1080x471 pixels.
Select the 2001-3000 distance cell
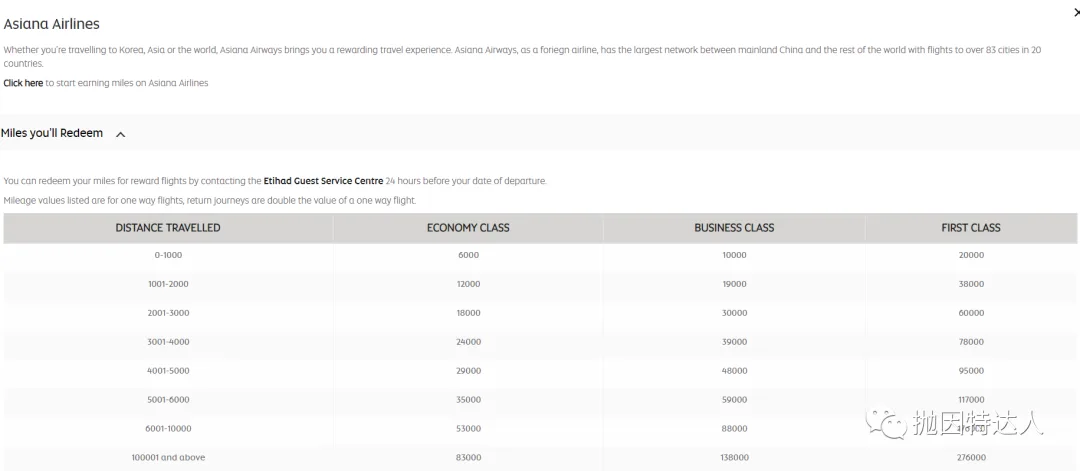168,313
